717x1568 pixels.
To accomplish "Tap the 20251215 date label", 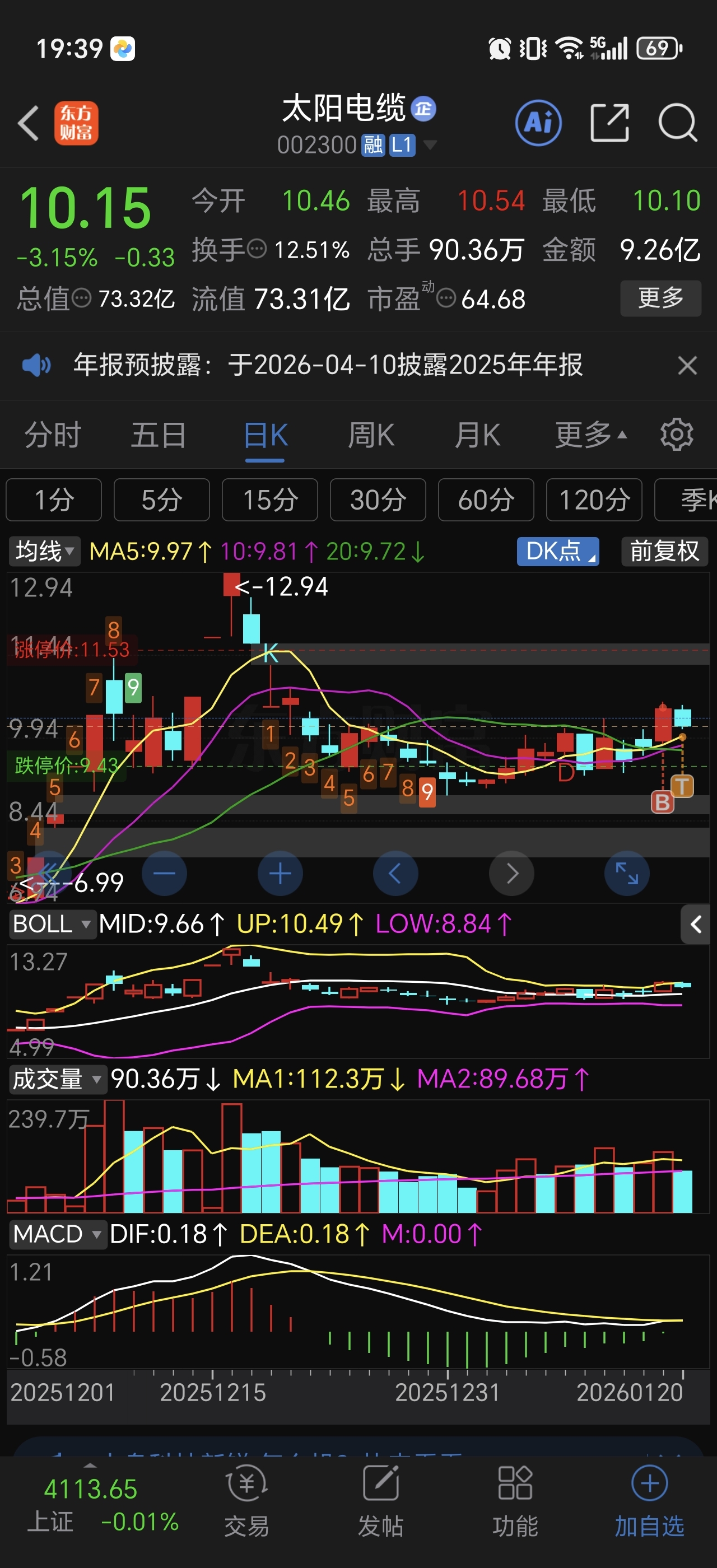I will [212, 1393].
